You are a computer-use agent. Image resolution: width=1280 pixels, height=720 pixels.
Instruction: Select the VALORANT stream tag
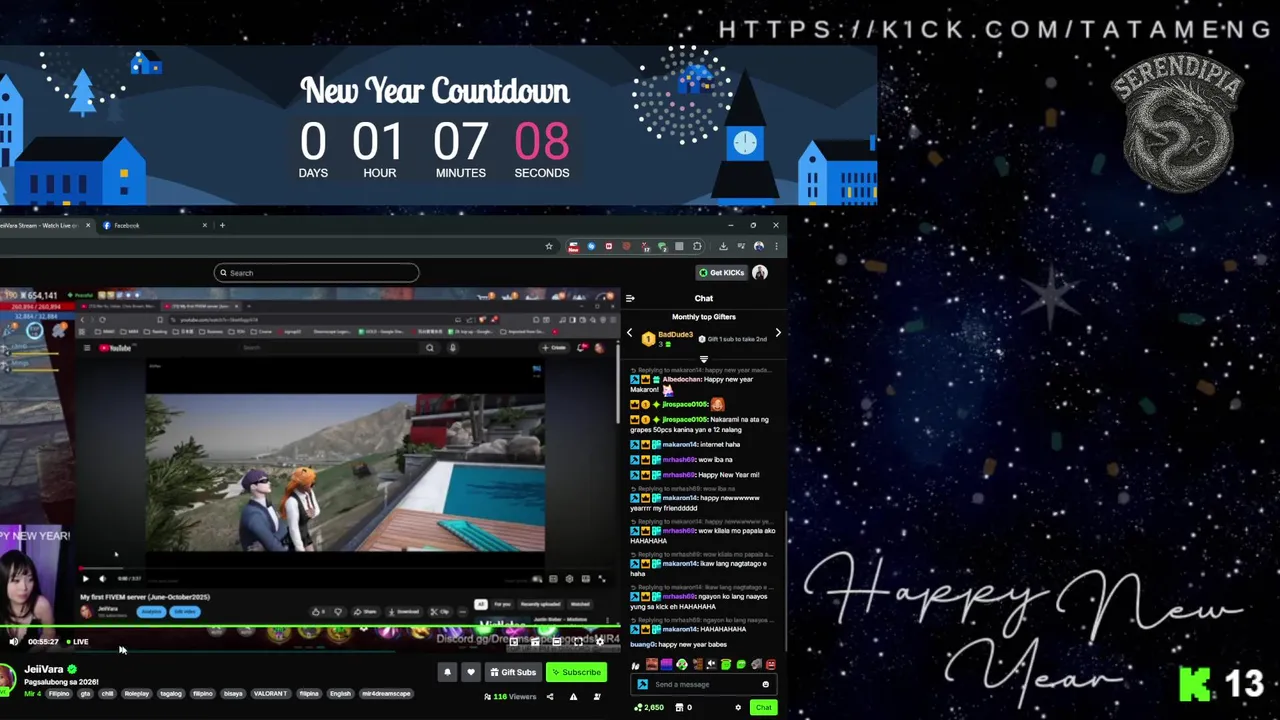[x=270, y=694]
